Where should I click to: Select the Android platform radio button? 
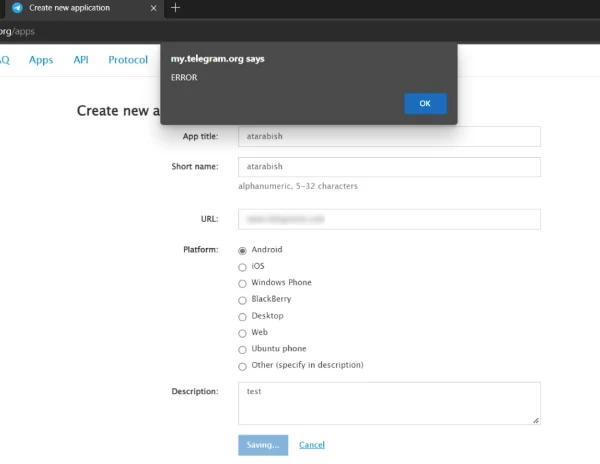tap(242, 251)
